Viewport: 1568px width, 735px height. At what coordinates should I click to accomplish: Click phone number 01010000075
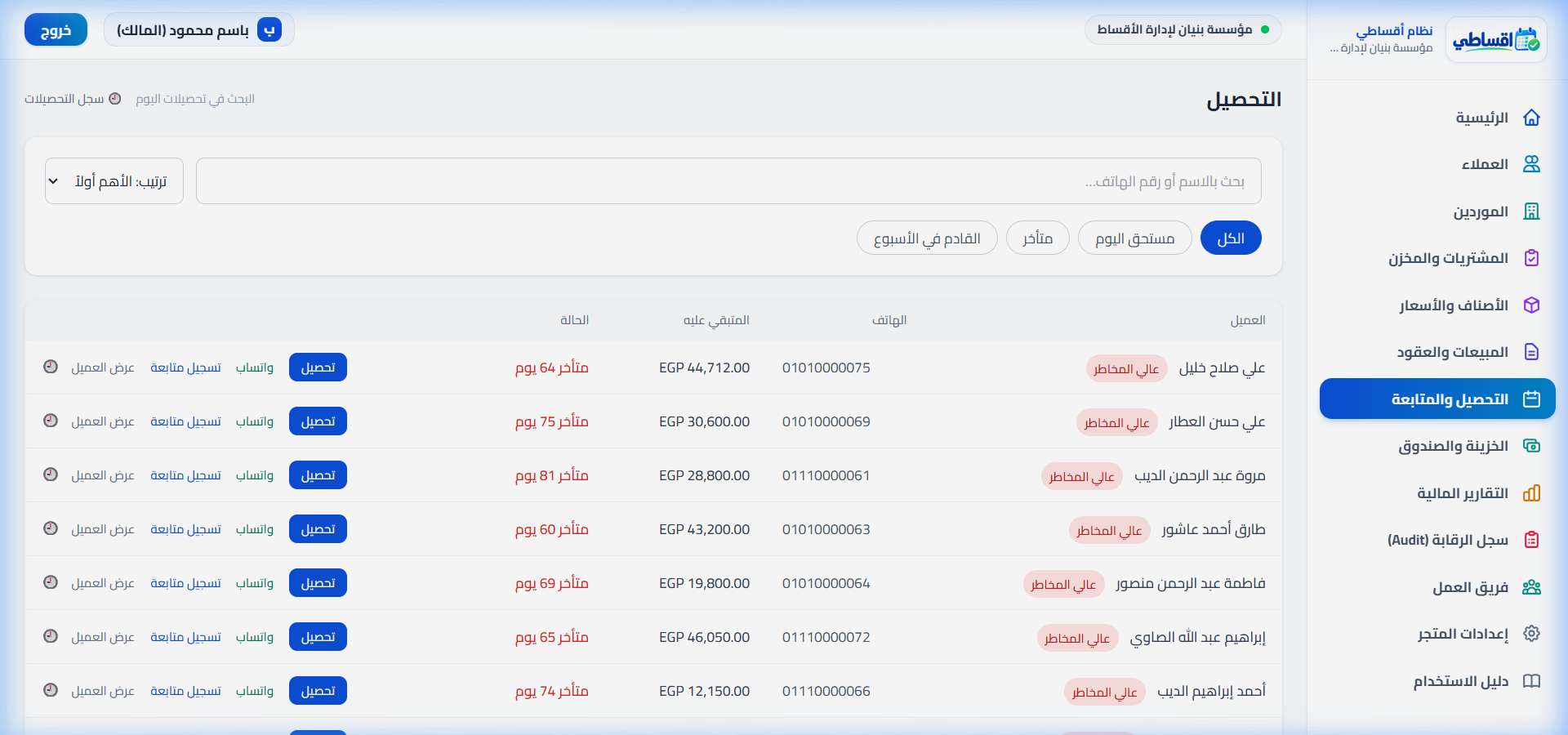pos(826,367)
